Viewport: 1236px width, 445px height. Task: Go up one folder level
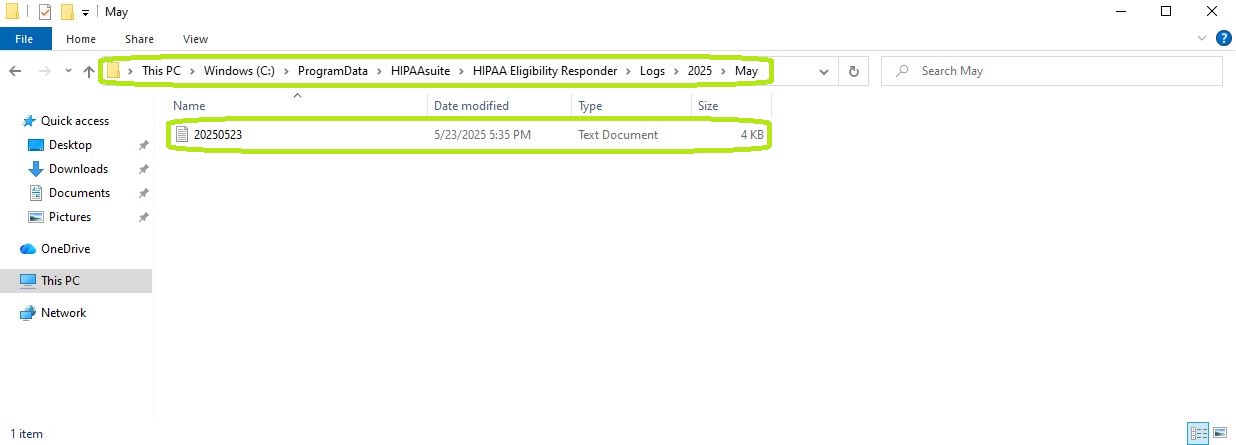[x=89, y=71]
